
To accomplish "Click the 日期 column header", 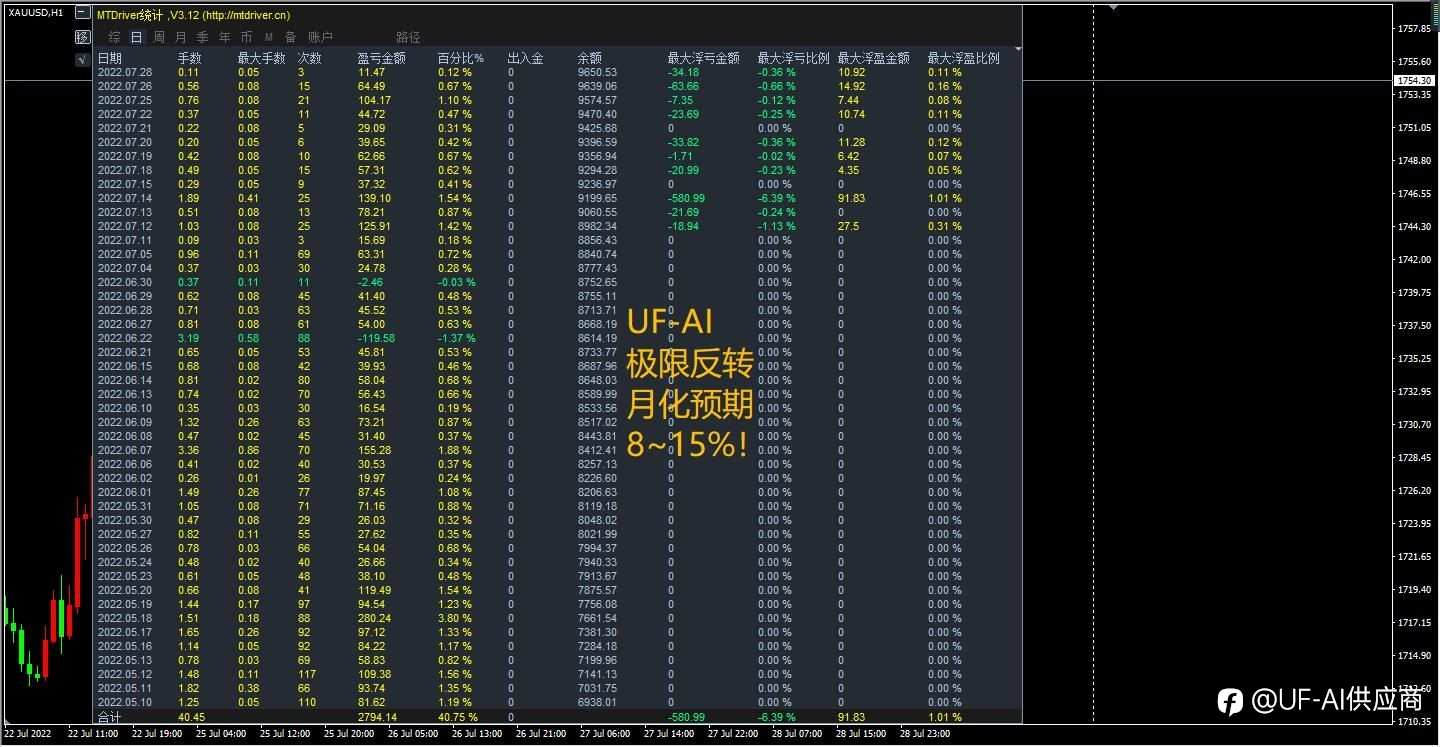I will [x=109, y=58].
